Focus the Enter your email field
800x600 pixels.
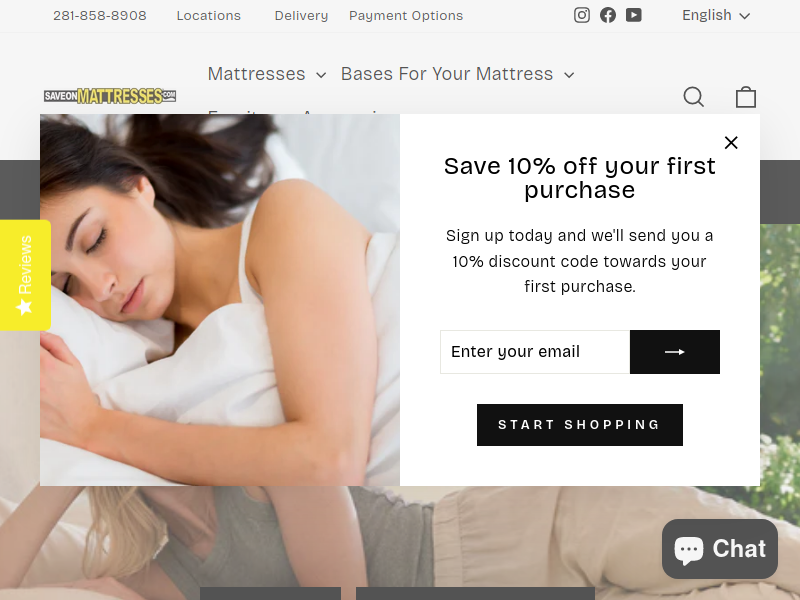(x=535, y=352)
